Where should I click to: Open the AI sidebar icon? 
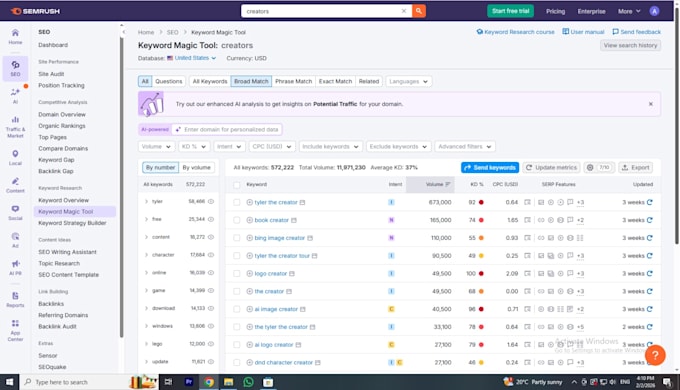pos(15,96)
